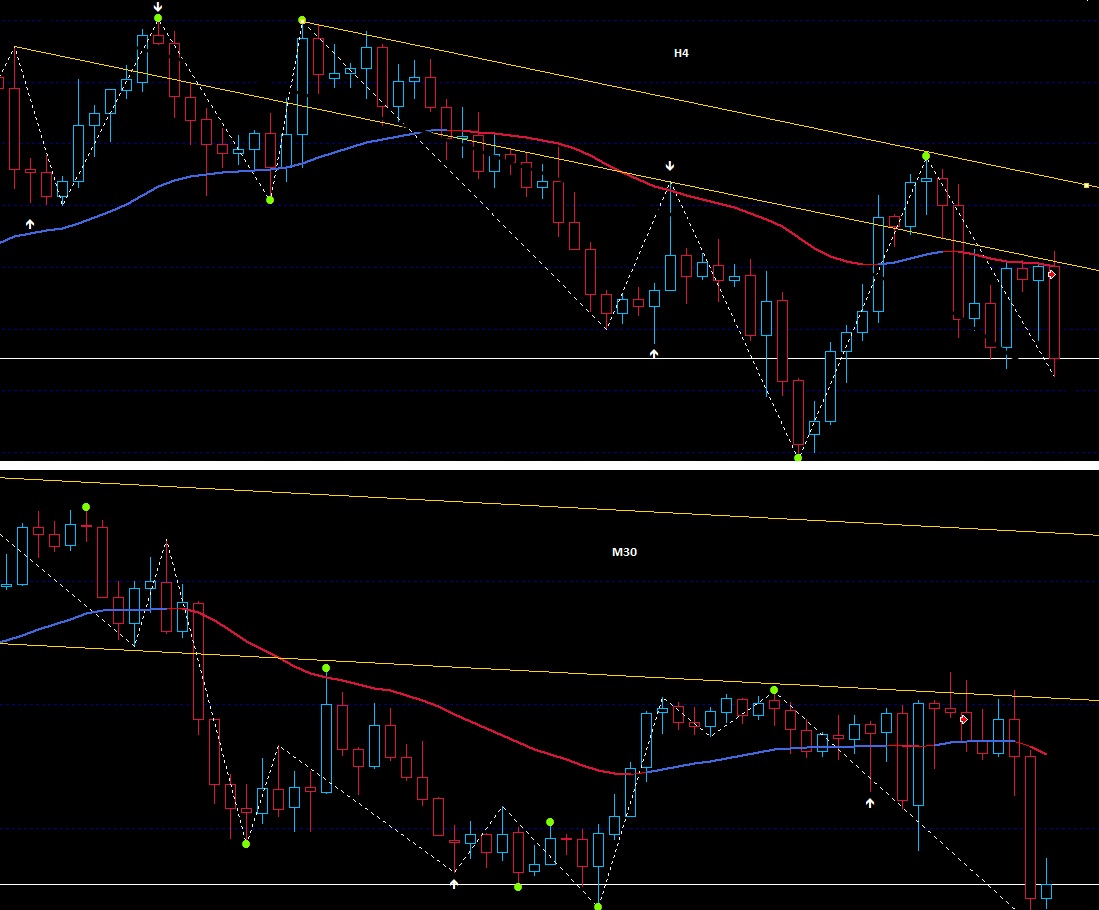Select green dot at H4 last swing high
Screen dimensions: 1099x910
[926, 156]
